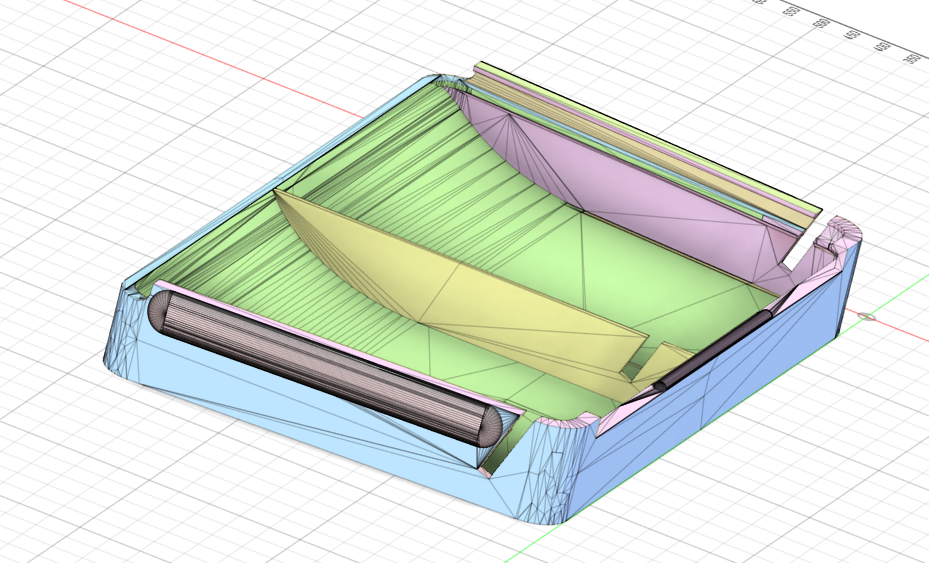Click the red axis line
This screenshot has width=929, height=563.
(213, 57)
